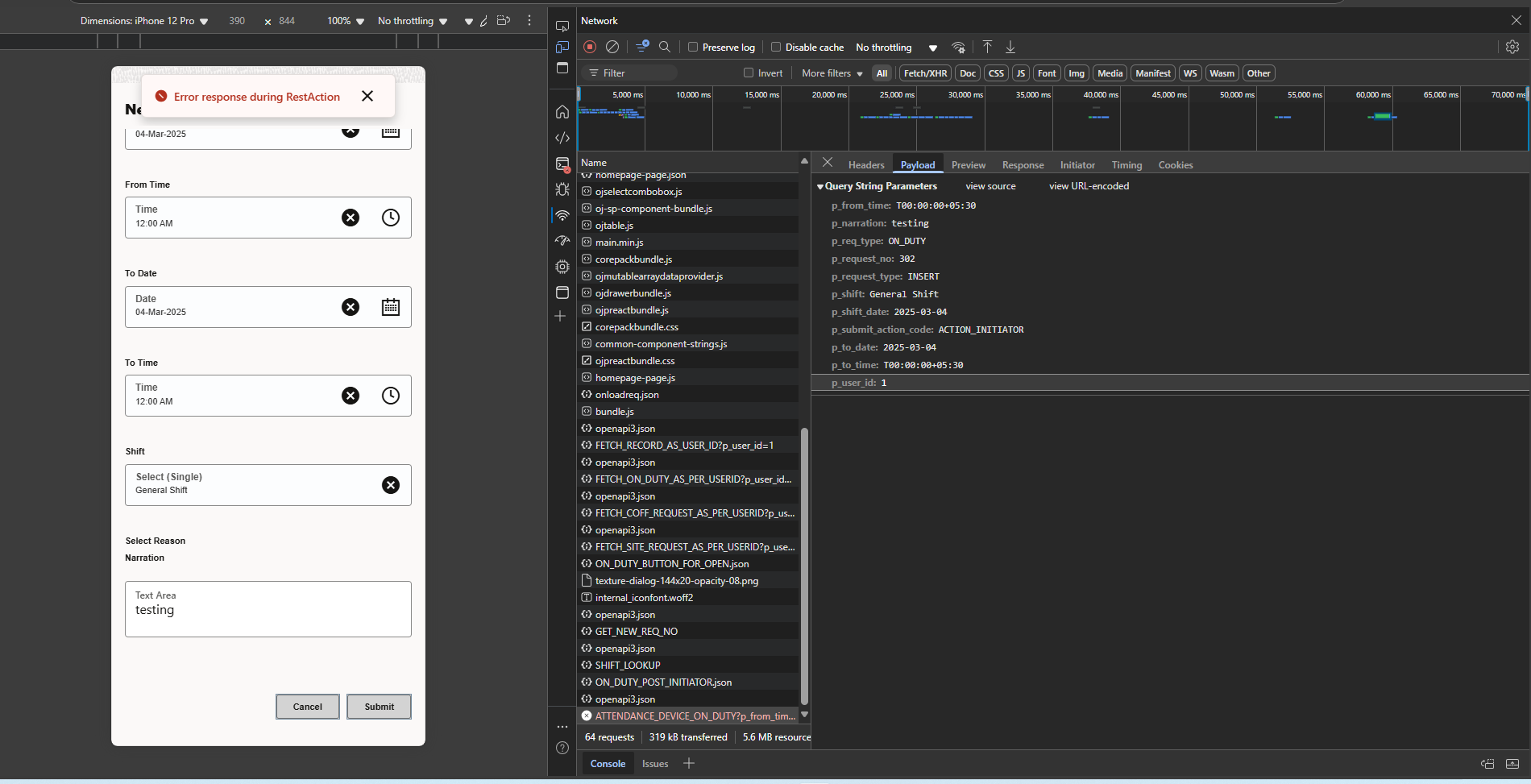Open the Shift Select (Single) combobox
Viewport: 1531px width, 784px height.
tap(268, 485)
